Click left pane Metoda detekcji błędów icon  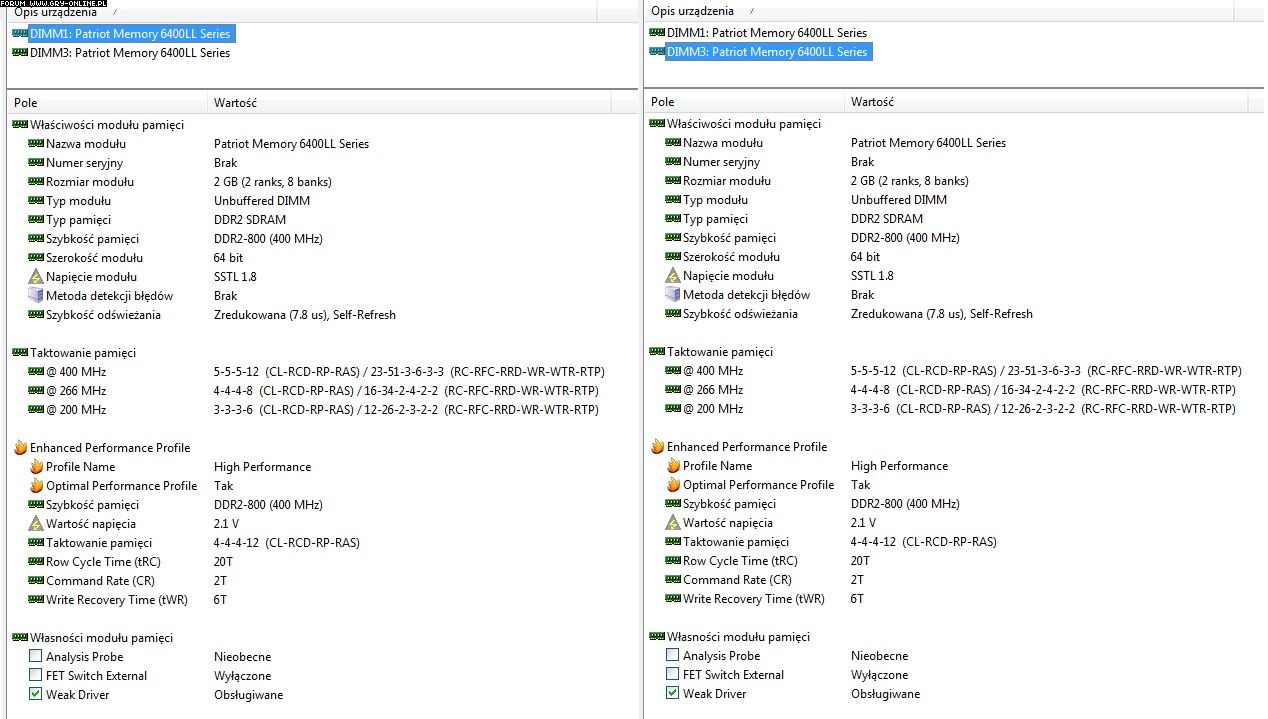[36, 295]
